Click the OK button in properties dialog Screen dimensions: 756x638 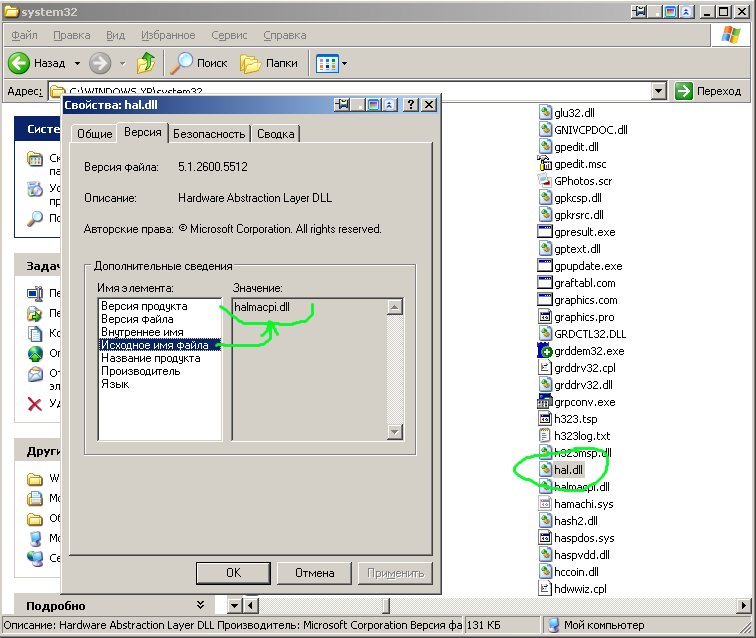tap(233, 573)
